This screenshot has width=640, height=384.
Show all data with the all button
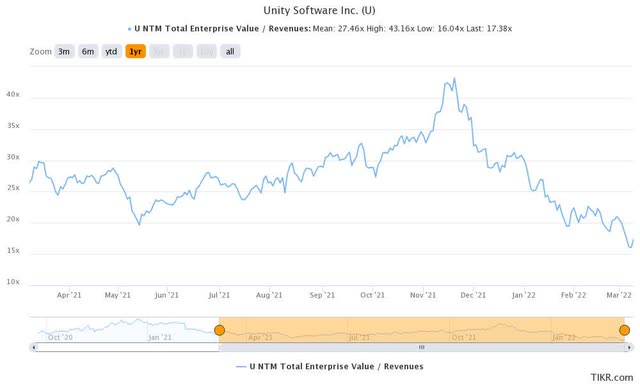pyautogui.click(x=230, y=51)
